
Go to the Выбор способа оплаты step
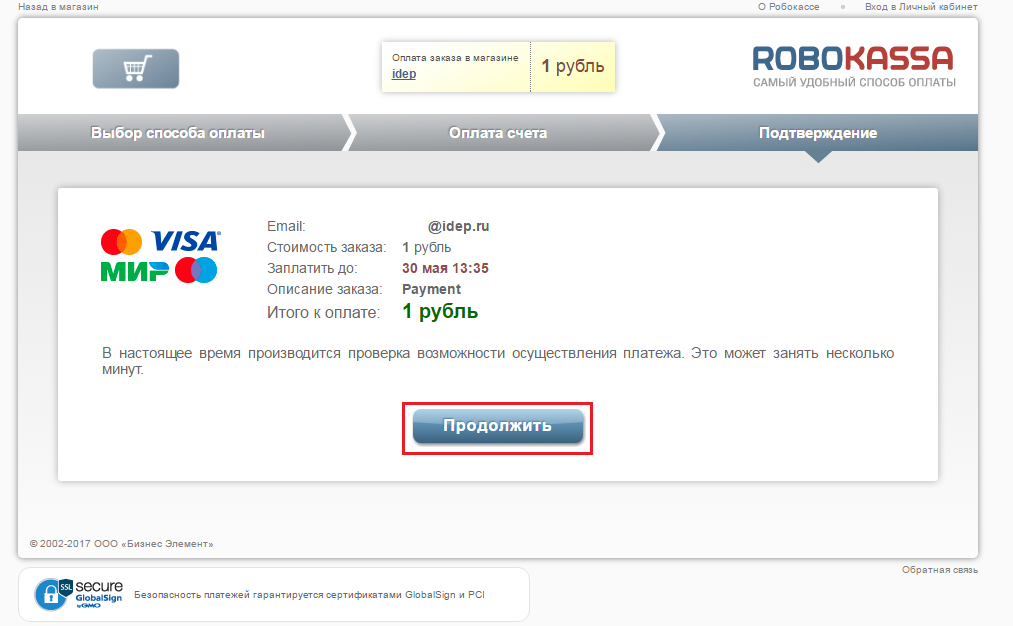178,133
